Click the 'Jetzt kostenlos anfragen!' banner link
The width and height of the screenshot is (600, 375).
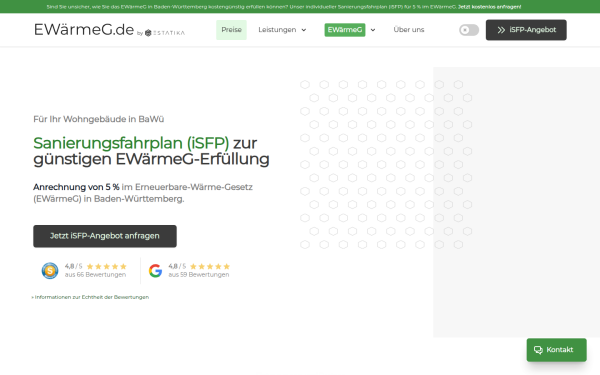pos(489,7)
